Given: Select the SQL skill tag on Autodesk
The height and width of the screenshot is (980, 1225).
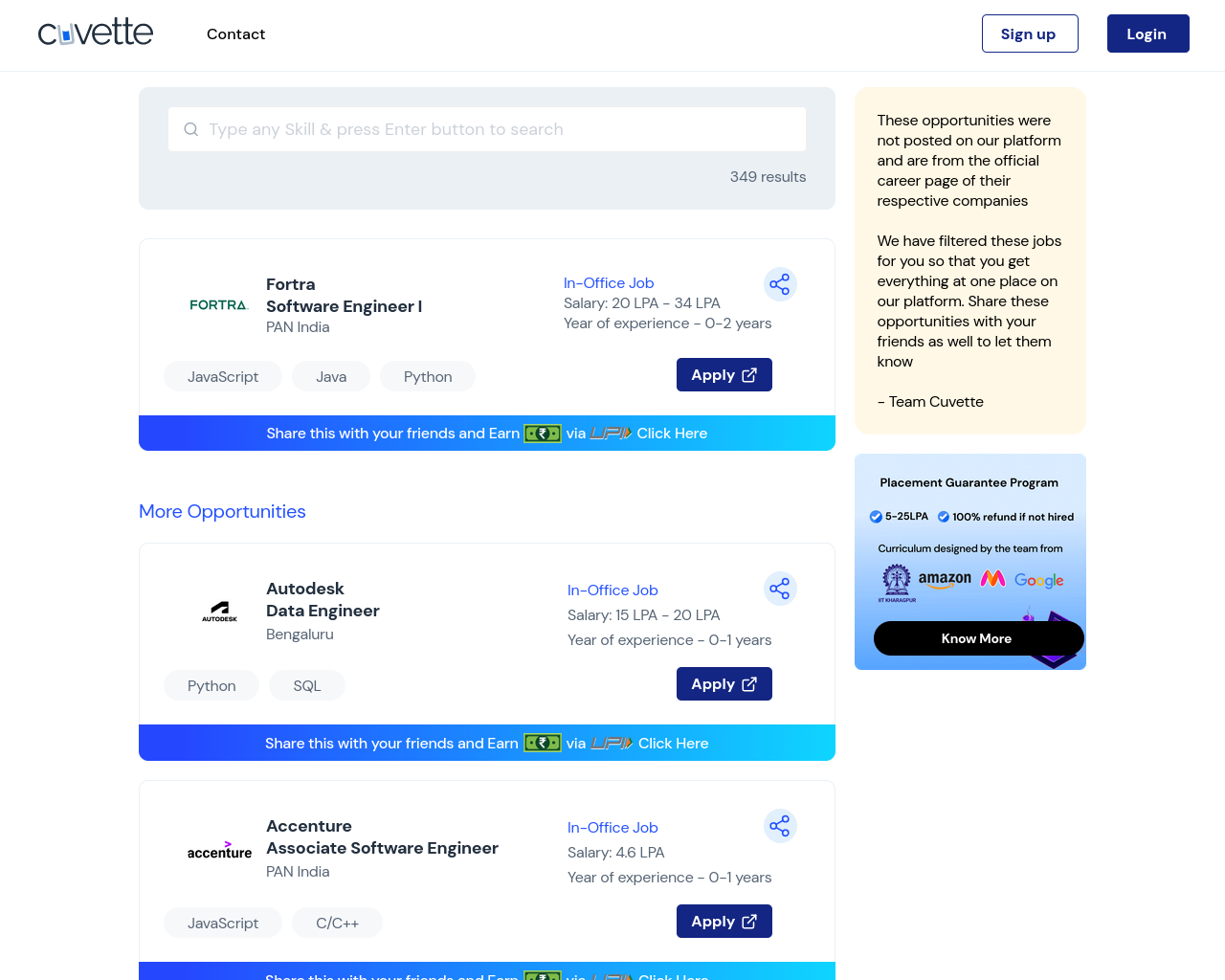Looking at the screenshot, I should tap(307, 686).
